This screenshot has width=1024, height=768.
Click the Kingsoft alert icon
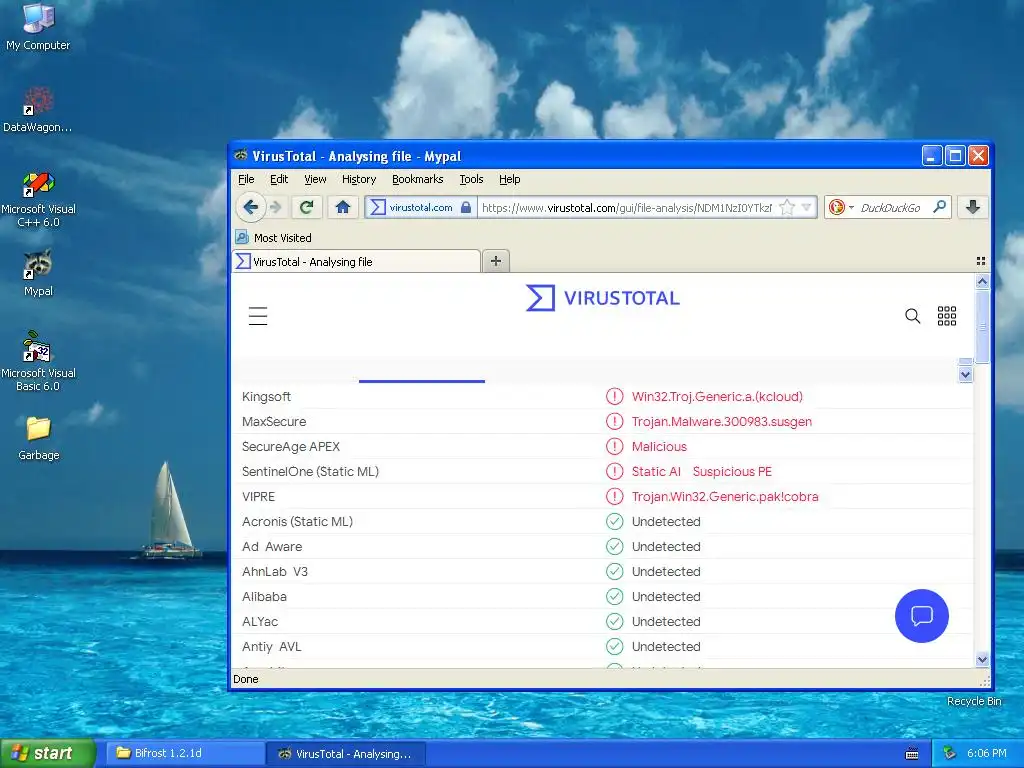pos(615,396)
